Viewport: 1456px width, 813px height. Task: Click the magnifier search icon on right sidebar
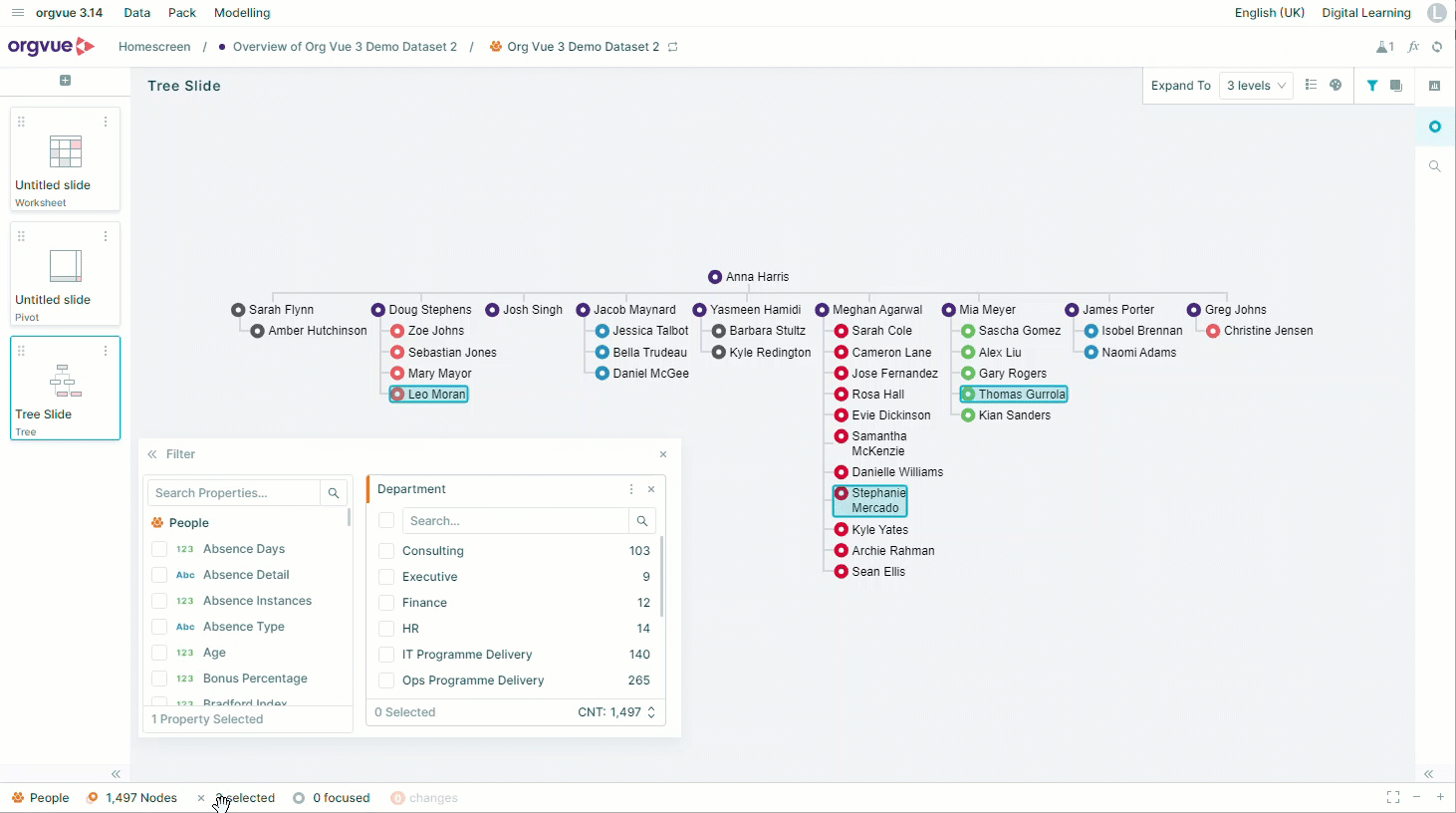click(1435, 166)
